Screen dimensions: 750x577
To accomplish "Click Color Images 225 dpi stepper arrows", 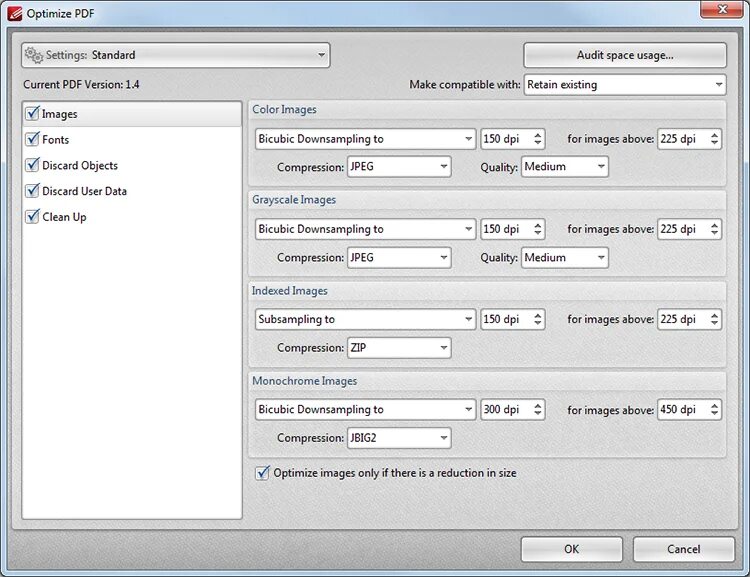I will [x=715, y=139].
